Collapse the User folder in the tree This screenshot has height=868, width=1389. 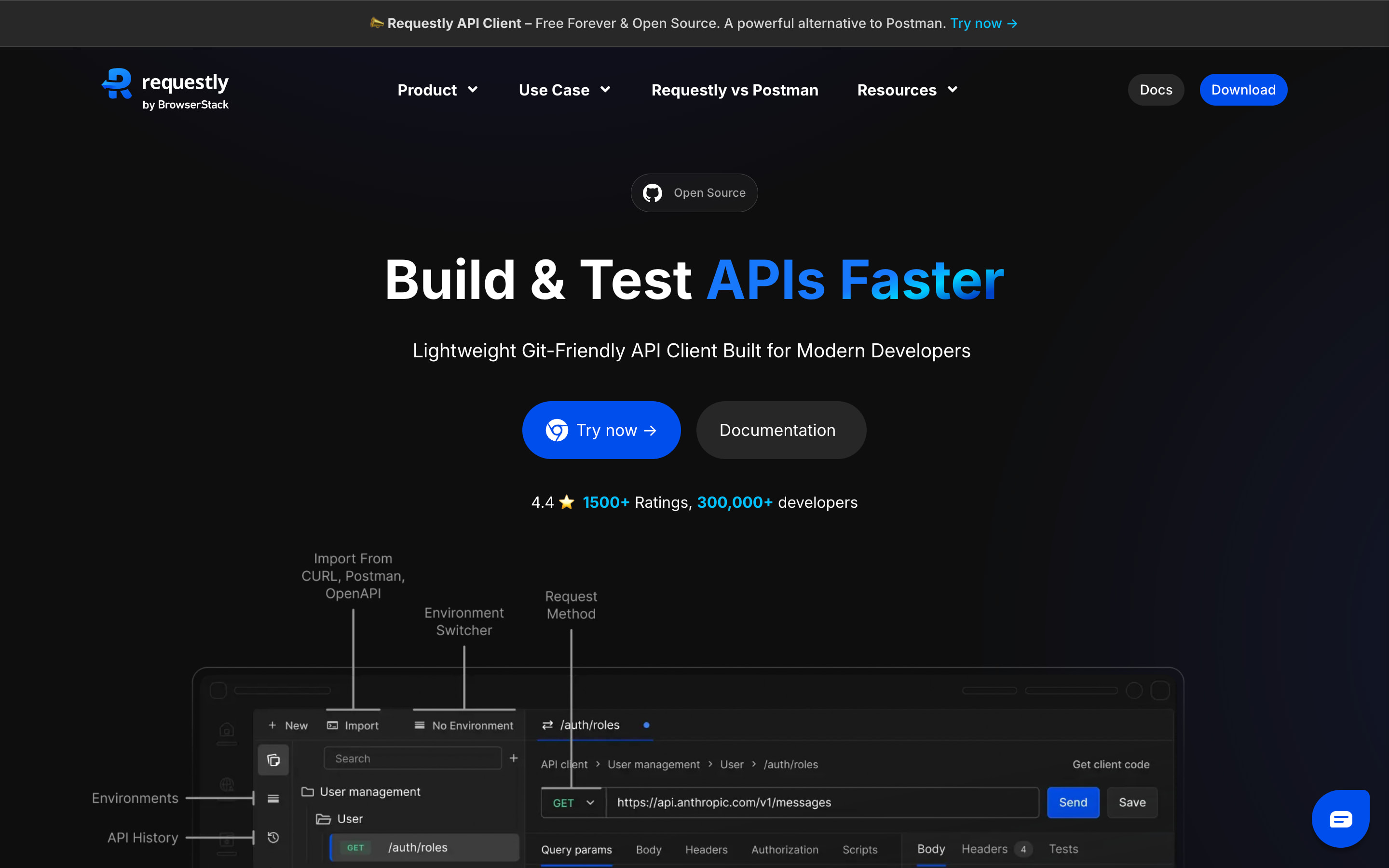[339, 819]
